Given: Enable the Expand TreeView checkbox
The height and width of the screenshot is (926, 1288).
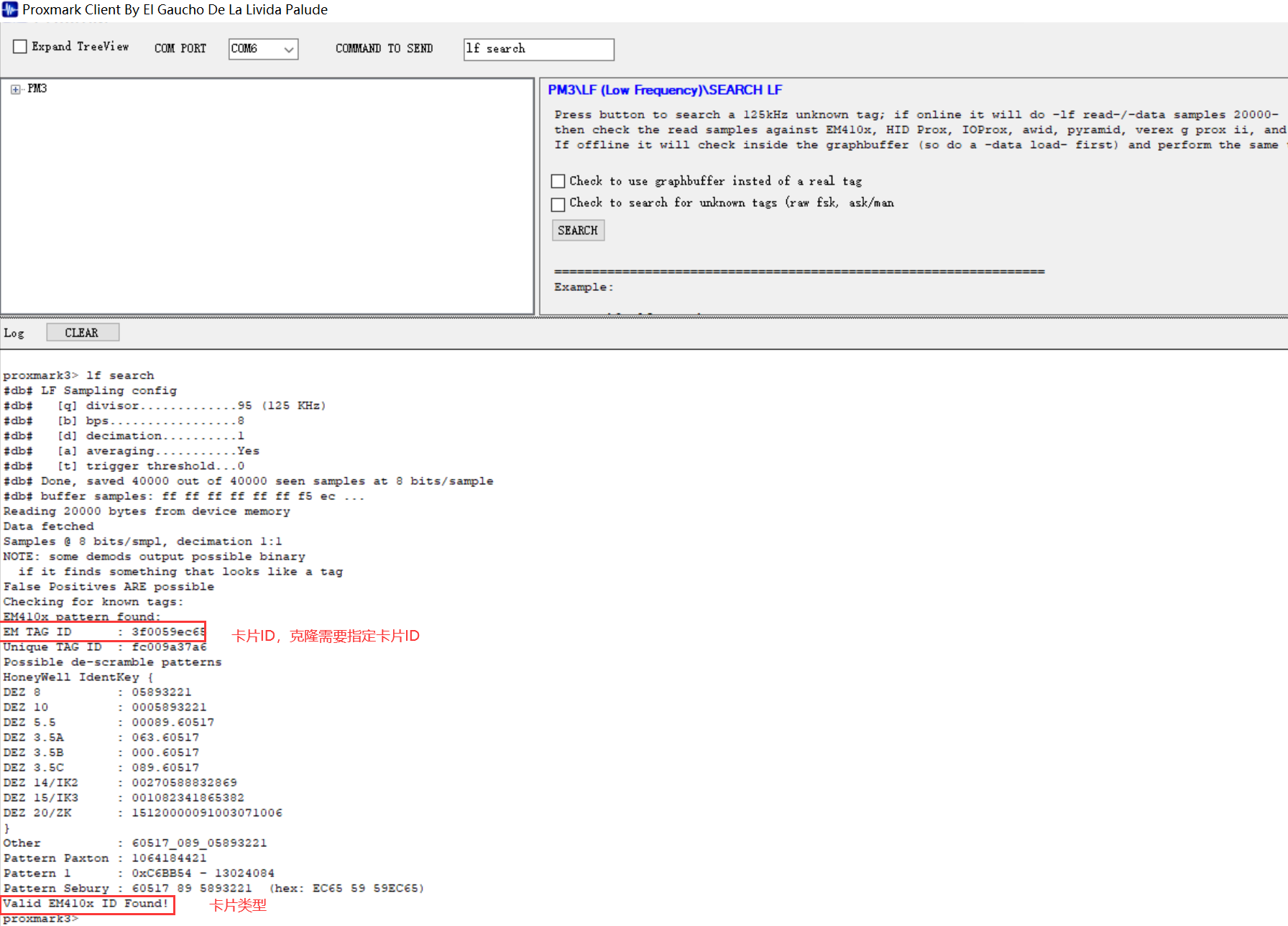Looking at the screenshot, I should (20, 47).
